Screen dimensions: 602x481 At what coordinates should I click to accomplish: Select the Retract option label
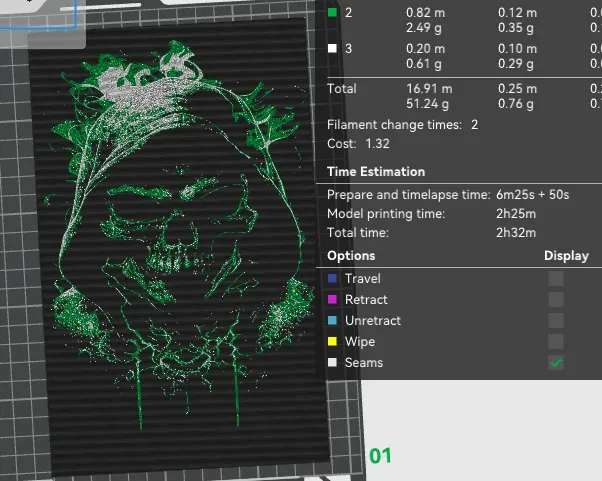pos(366,299)
